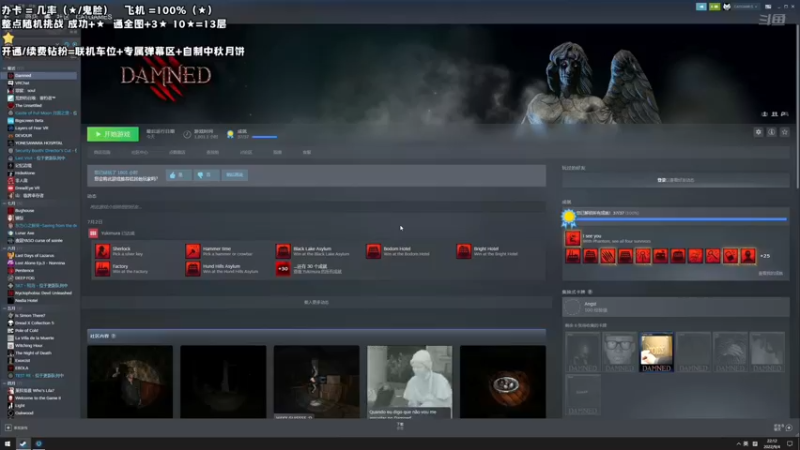This screenshot has width=800, height=450.
Task: Click the Factory achievement icon
Action: pos(103,268)
